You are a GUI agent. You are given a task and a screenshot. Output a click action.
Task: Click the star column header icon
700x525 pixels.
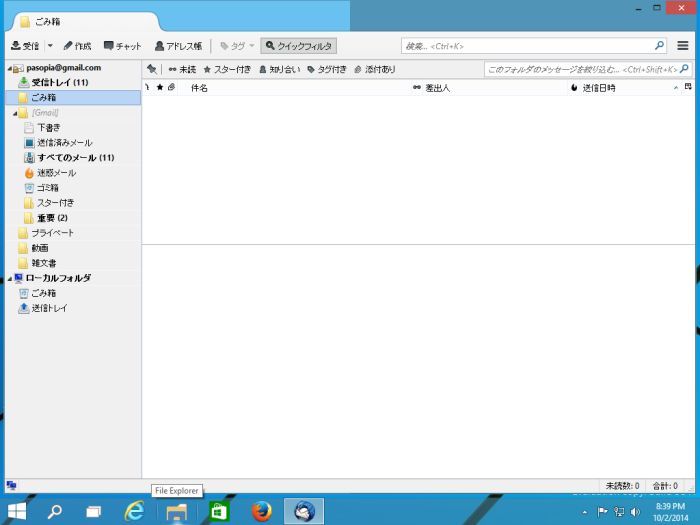[159, 88]
